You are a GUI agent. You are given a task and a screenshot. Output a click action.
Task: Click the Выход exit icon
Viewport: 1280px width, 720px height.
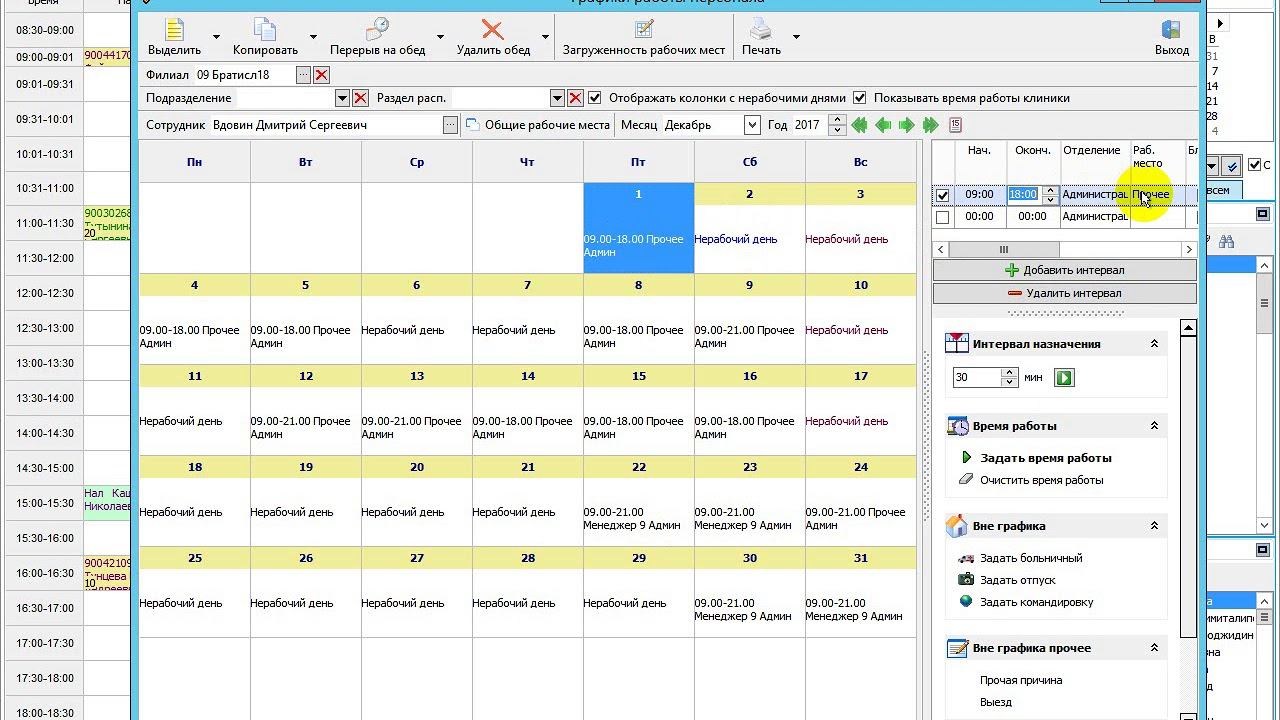tap(1171, 30)
